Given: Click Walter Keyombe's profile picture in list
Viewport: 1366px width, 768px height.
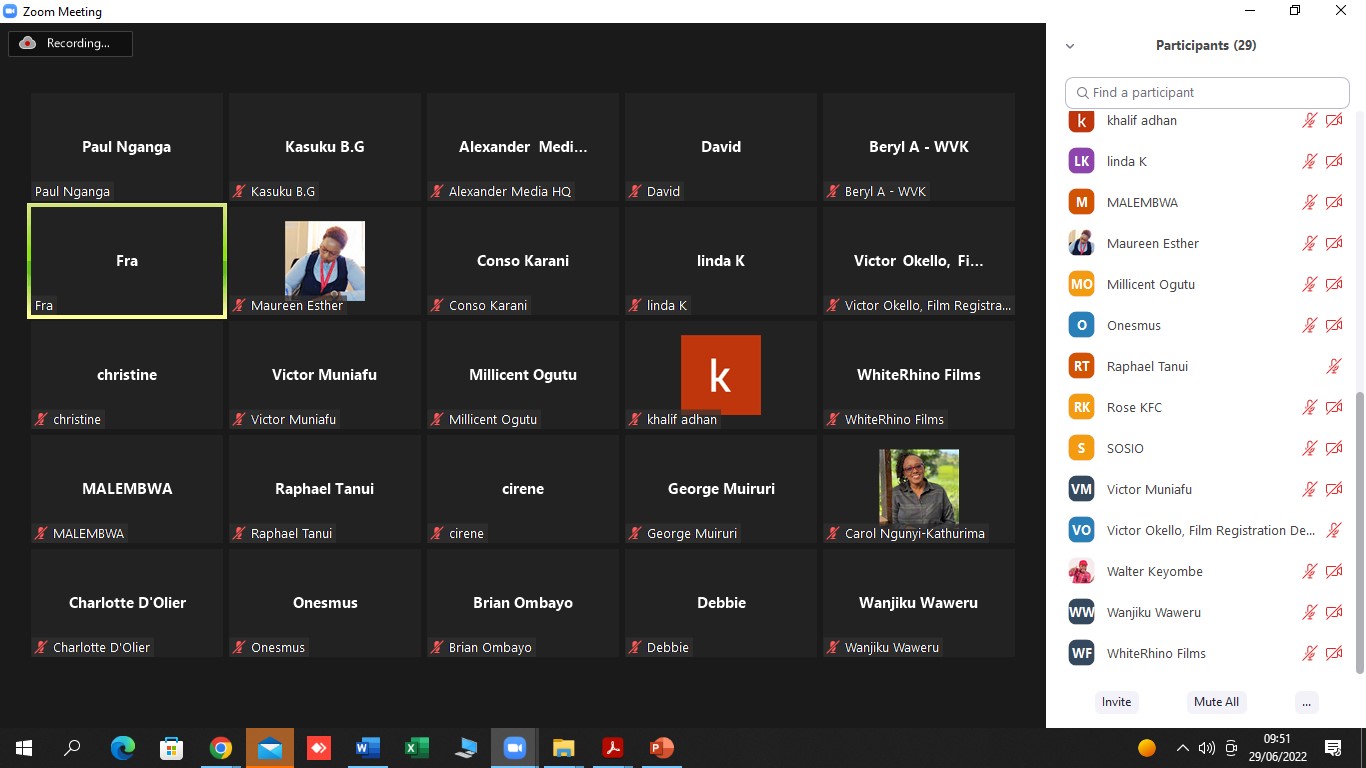Looking at the screenshot, I should 1081,572.
